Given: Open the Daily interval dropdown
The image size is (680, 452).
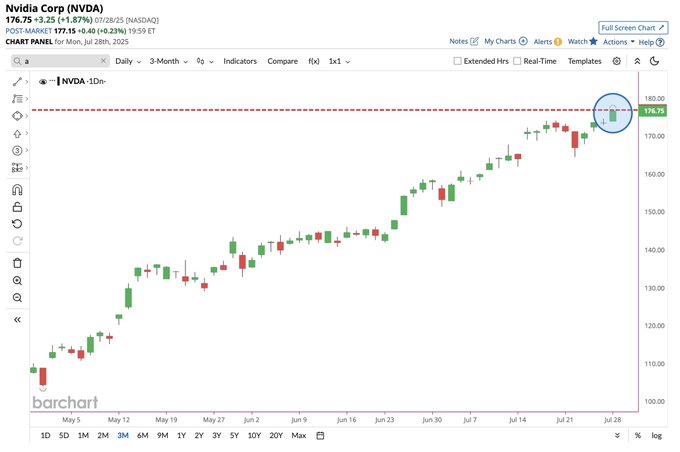Looking at the screenshot, I should coord(128,61).
